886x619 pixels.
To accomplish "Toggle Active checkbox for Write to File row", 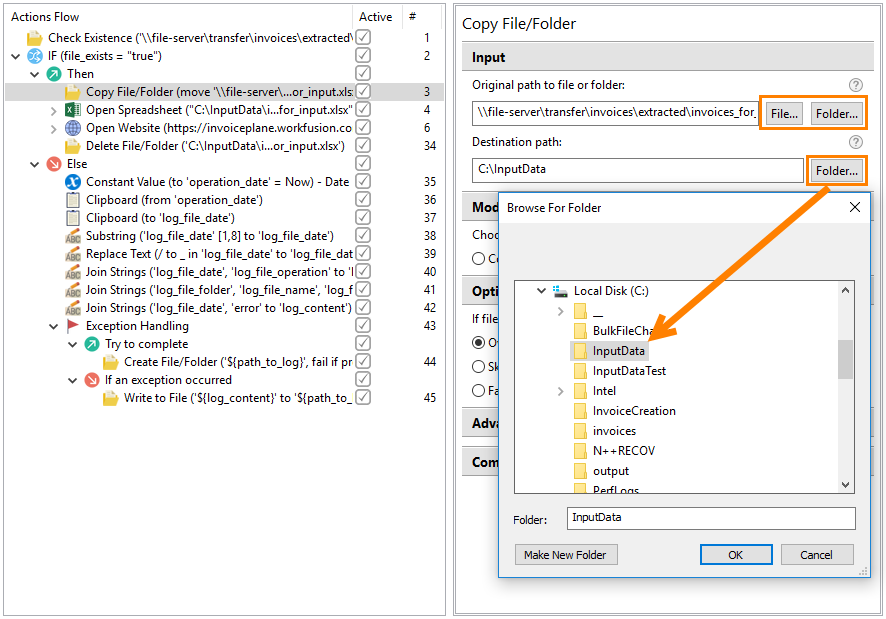I will click(363, 398).
